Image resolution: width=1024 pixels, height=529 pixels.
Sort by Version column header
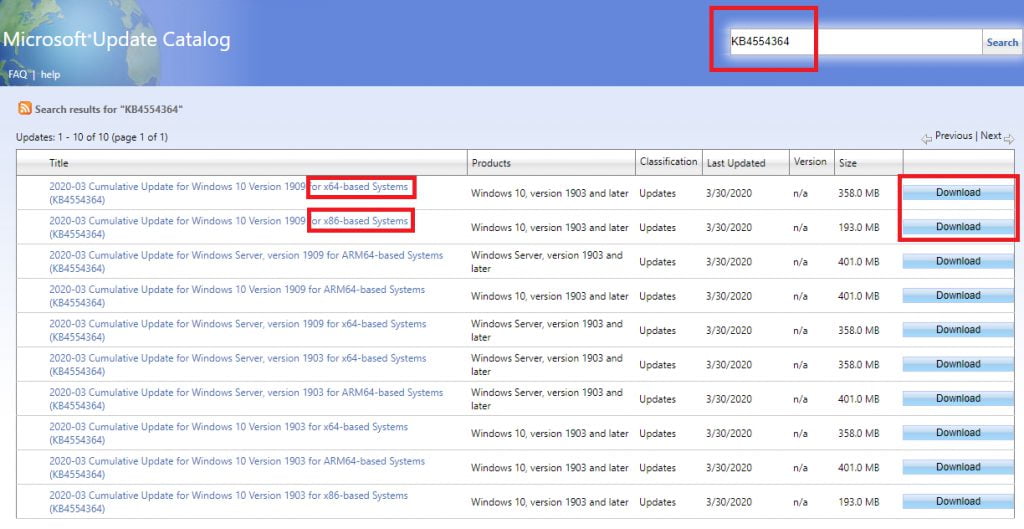(810, 161)
